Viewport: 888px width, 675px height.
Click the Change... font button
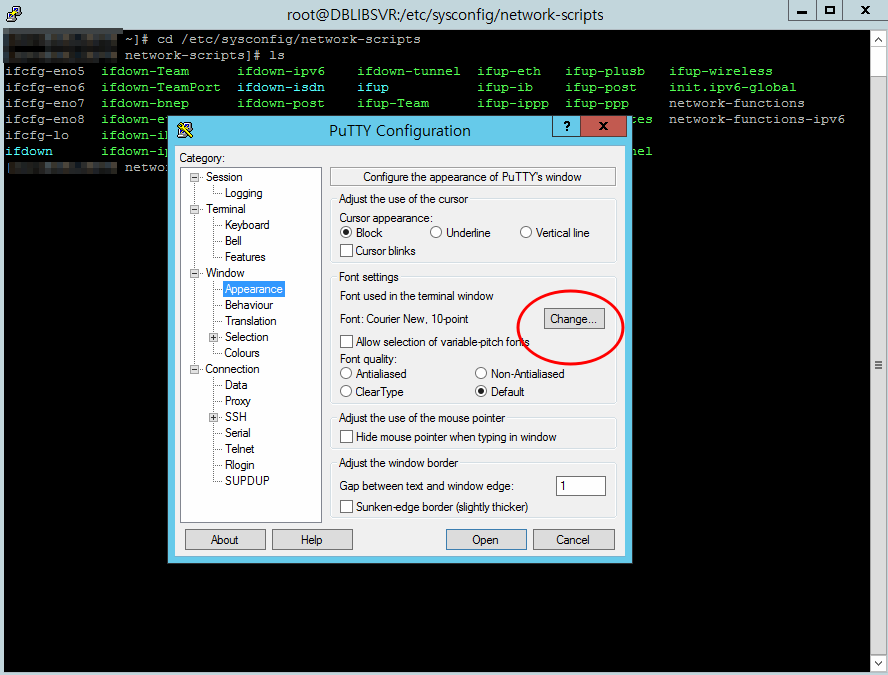(x=574, y=319)
